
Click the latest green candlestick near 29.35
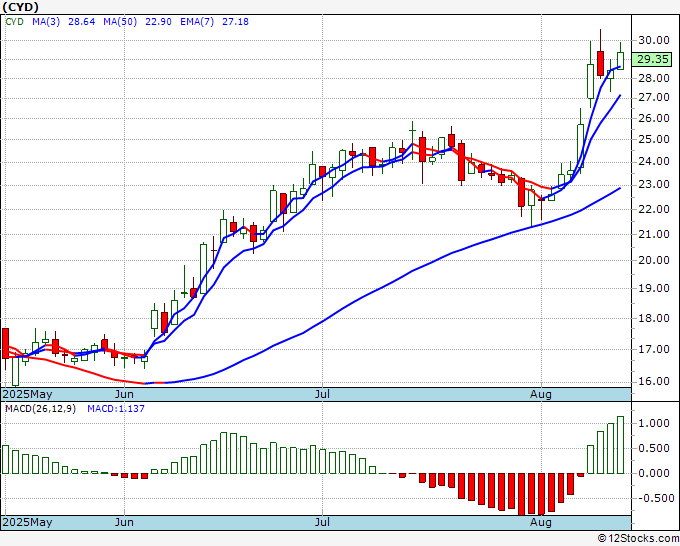[x=621, y=61]
